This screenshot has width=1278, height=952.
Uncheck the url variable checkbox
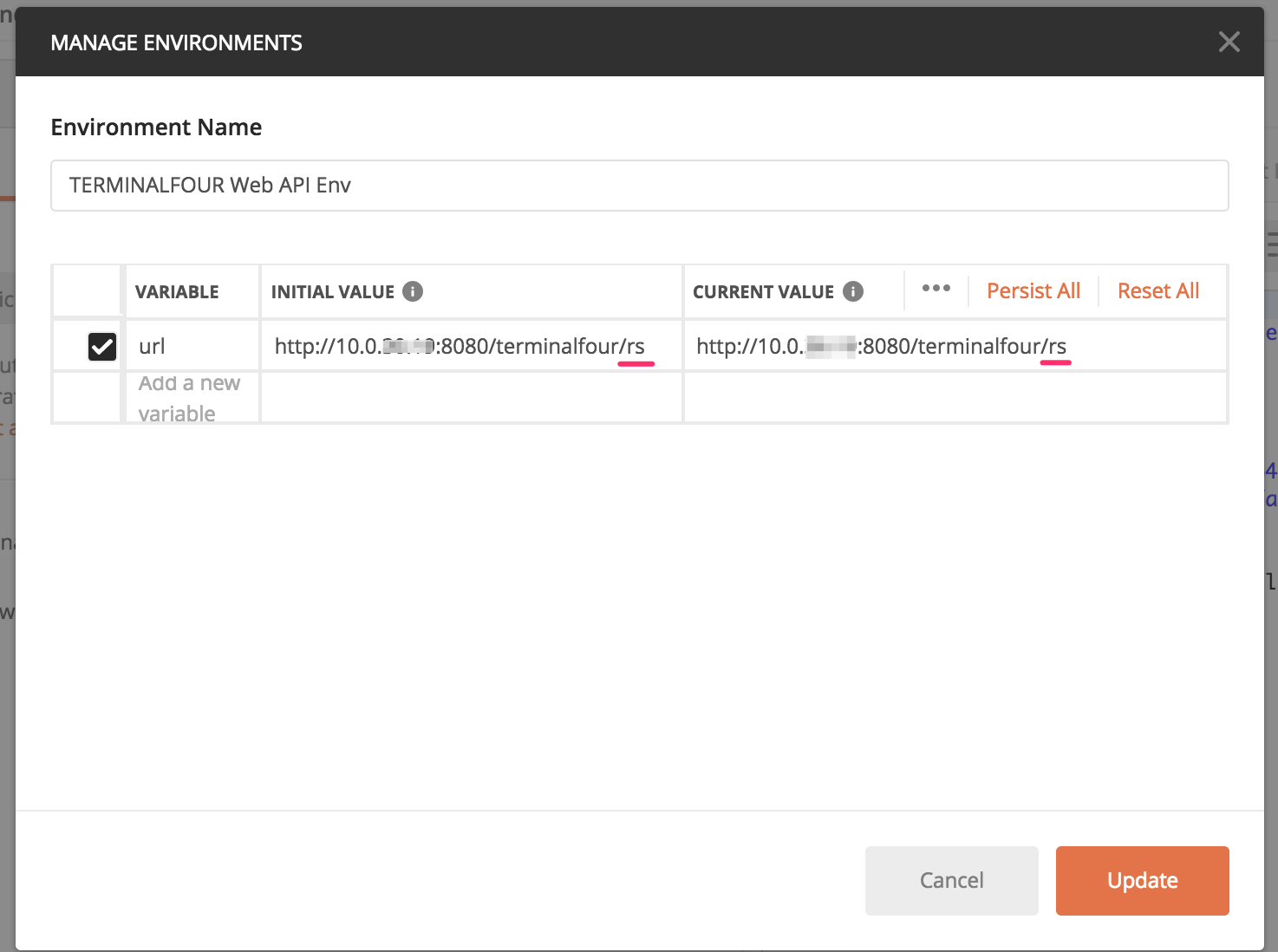(102, 347)
